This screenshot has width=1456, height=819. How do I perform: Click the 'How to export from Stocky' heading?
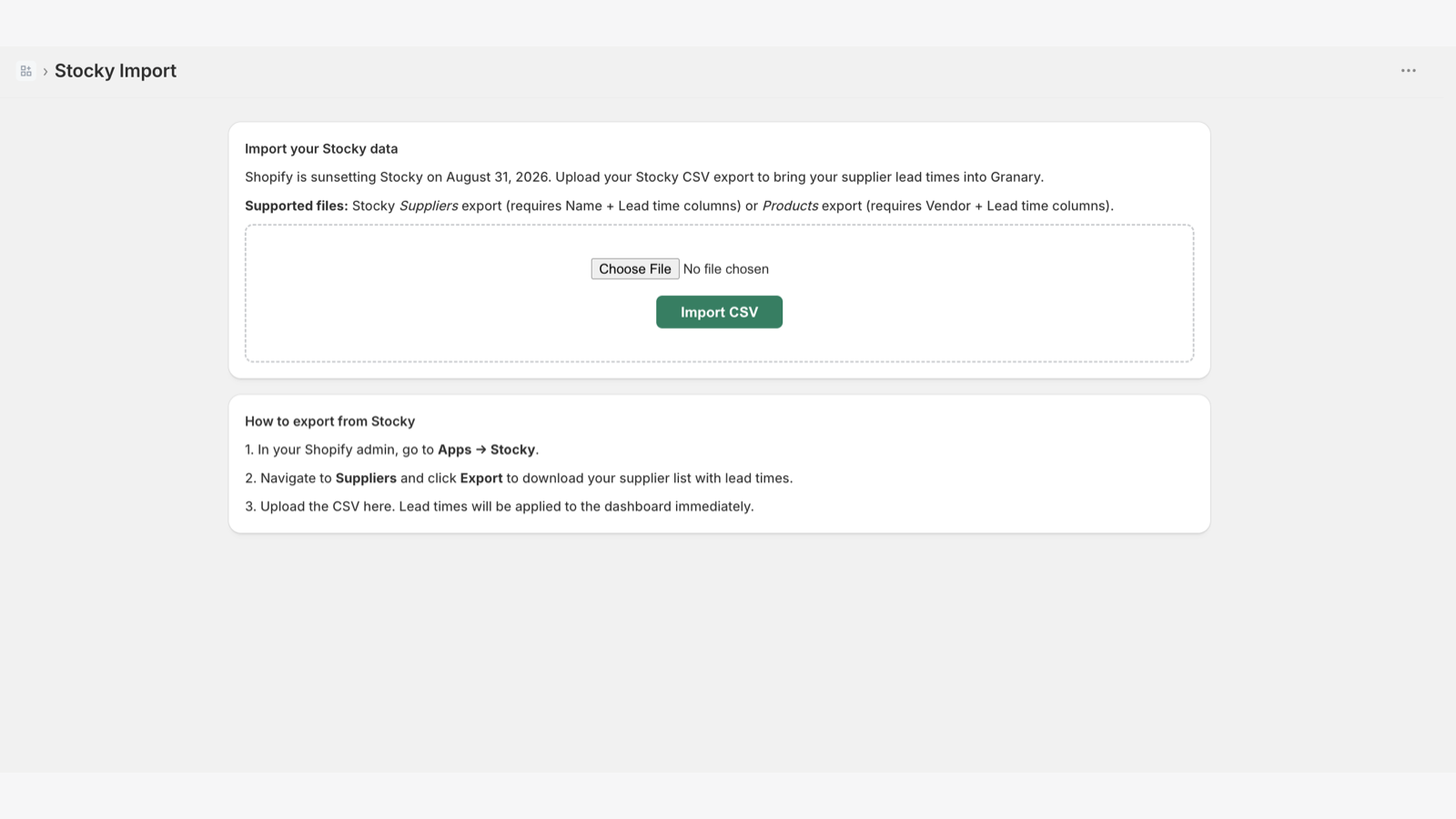pos(329,421)
